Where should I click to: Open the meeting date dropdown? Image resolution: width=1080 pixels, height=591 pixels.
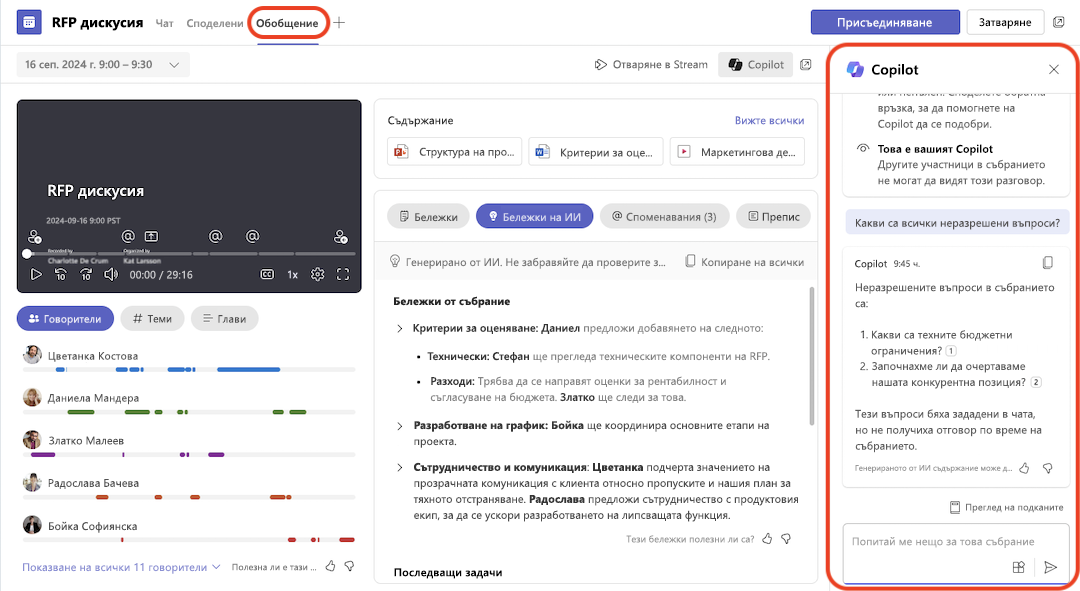pos(103,64)
